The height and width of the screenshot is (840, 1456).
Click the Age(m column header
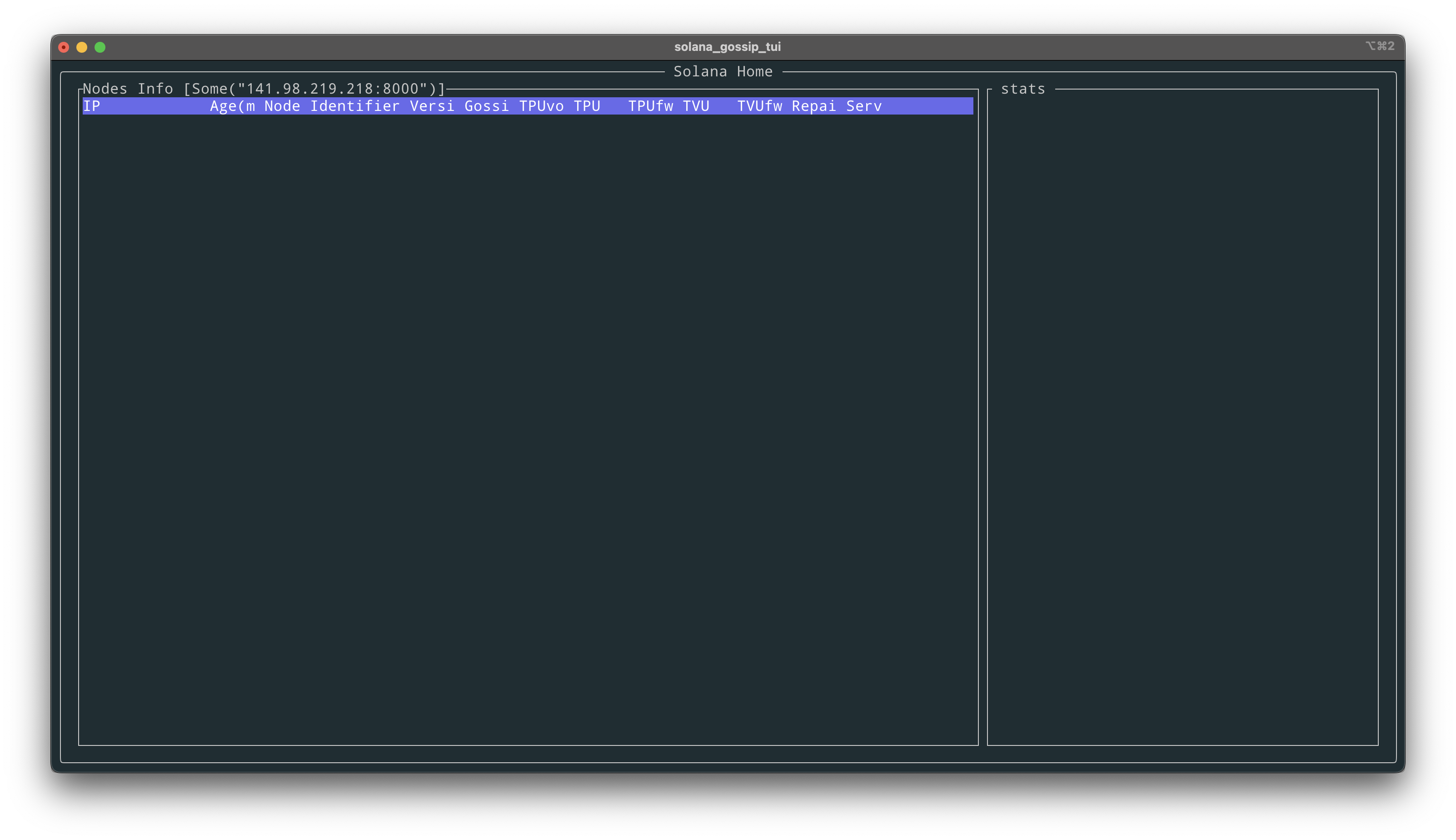tap(232, 106)
